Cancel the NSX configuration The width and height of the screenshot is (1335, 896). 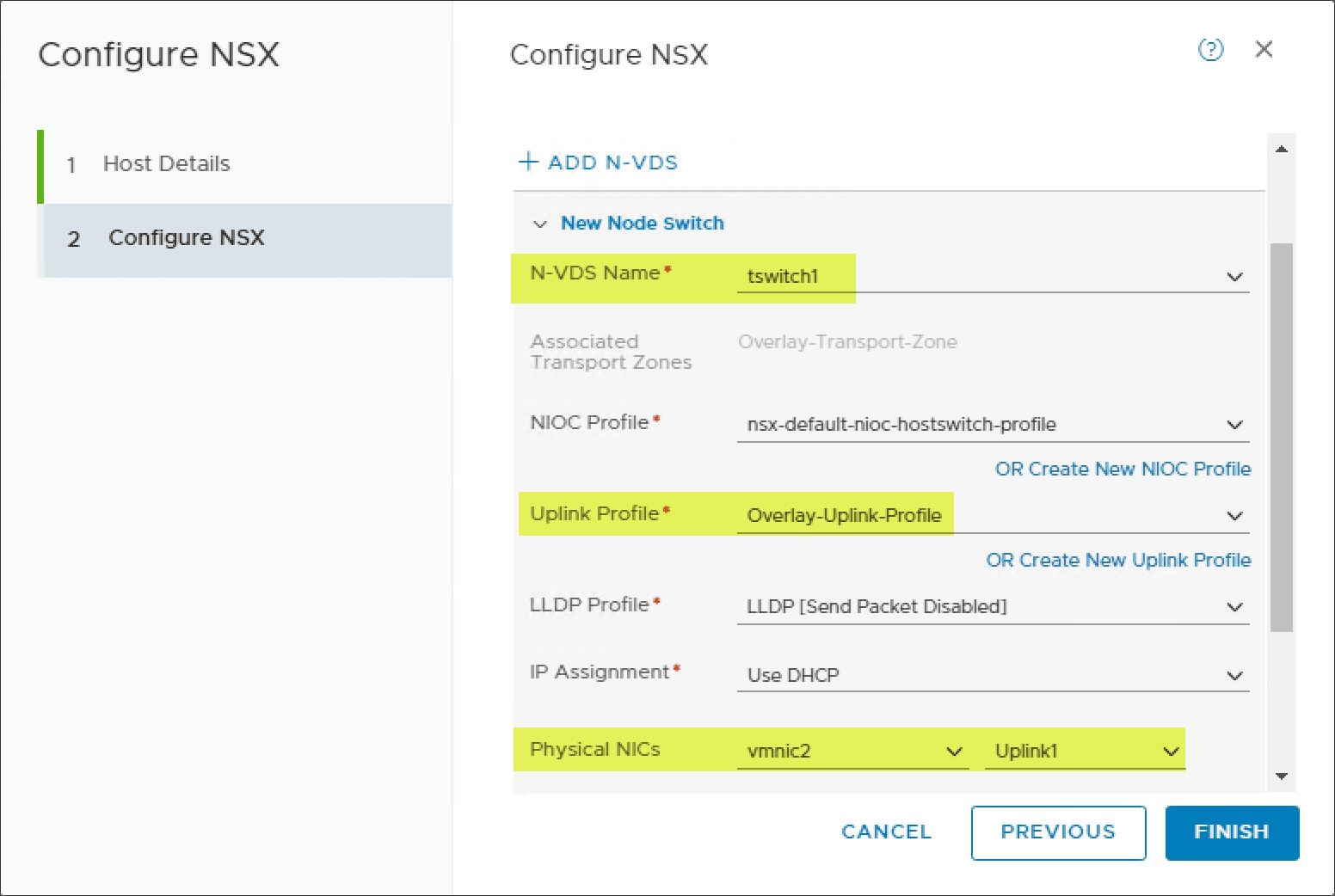pos(886,832)
